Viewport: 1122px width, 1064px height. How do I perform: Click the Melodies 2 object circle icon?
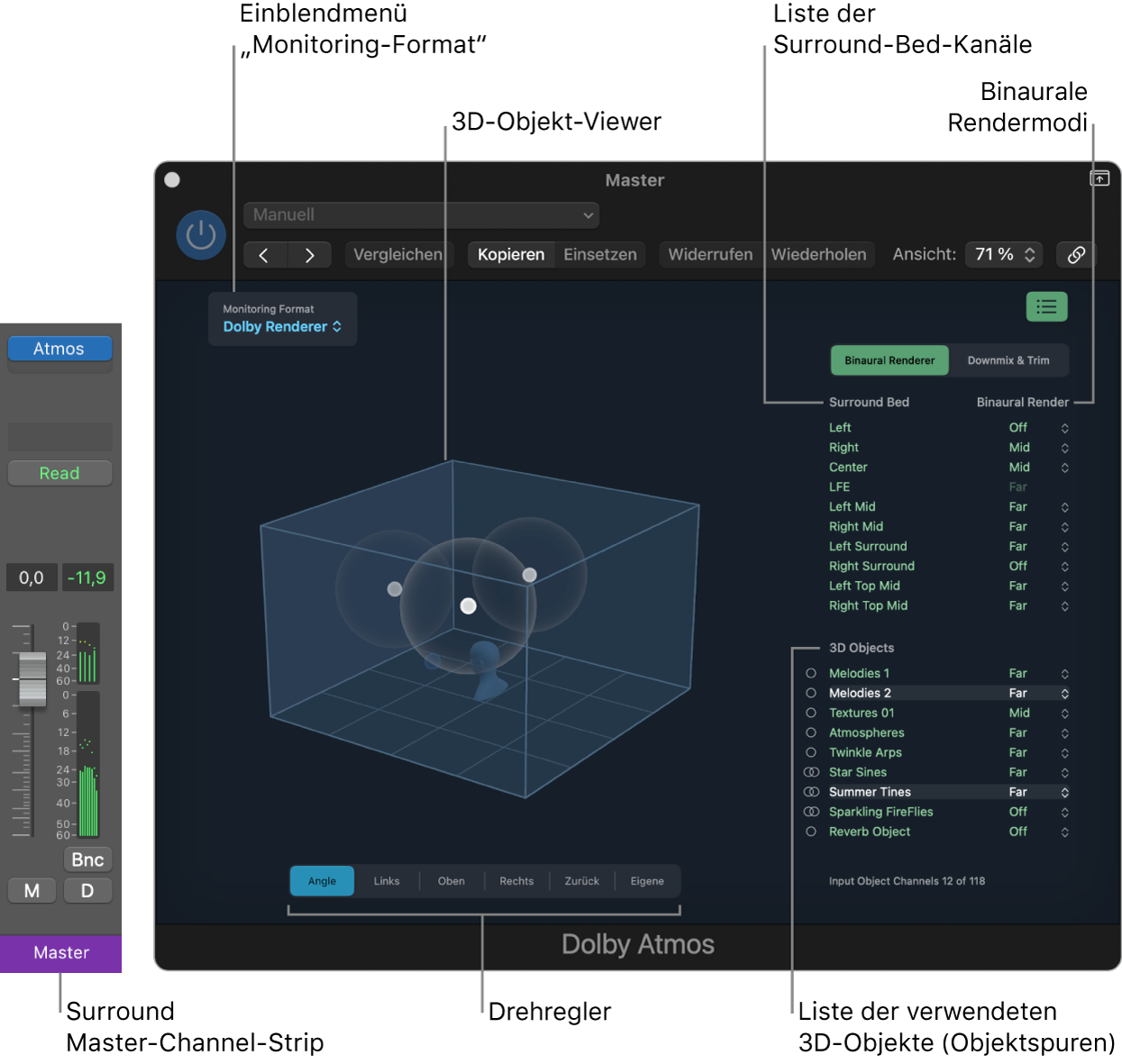pyautogui.click(x=811, y=693)
